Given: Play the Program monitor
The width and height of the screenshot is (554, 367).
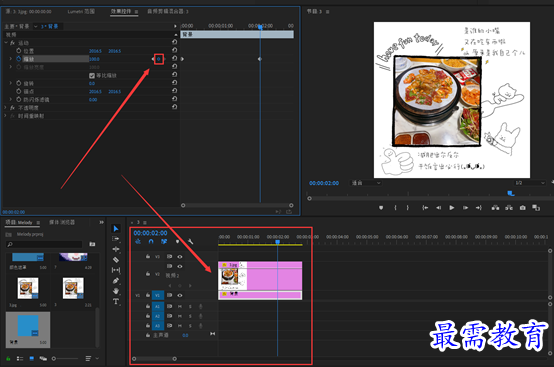Looking at the screenshot, I should (452, 208).
